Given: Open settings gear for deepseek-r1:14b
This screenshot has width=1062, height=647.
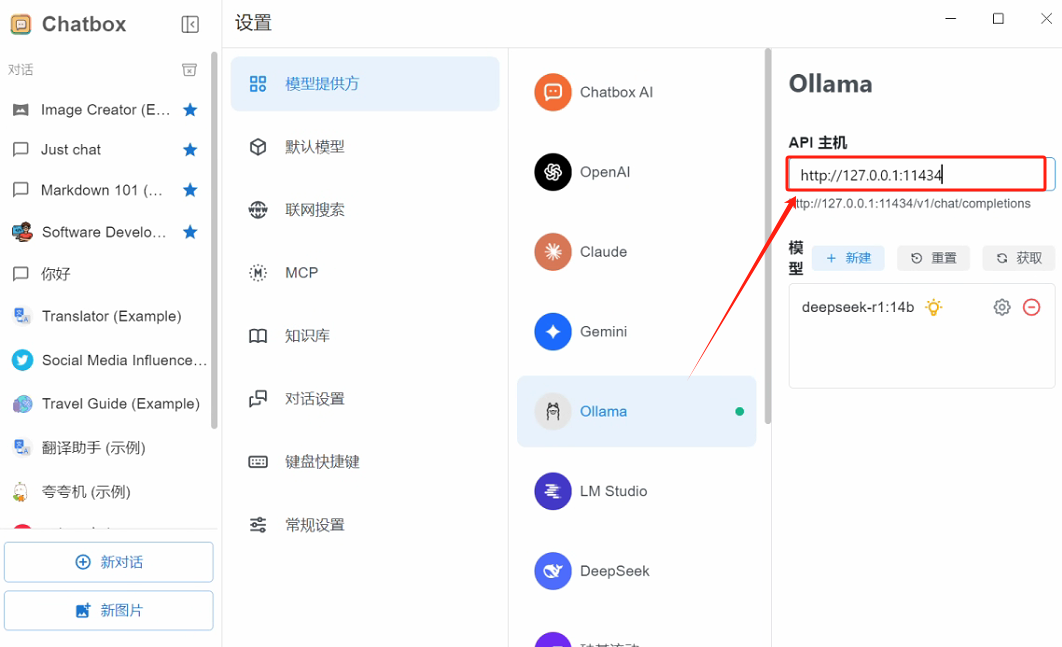Looking at the screenshot, I should point(1002,308).
